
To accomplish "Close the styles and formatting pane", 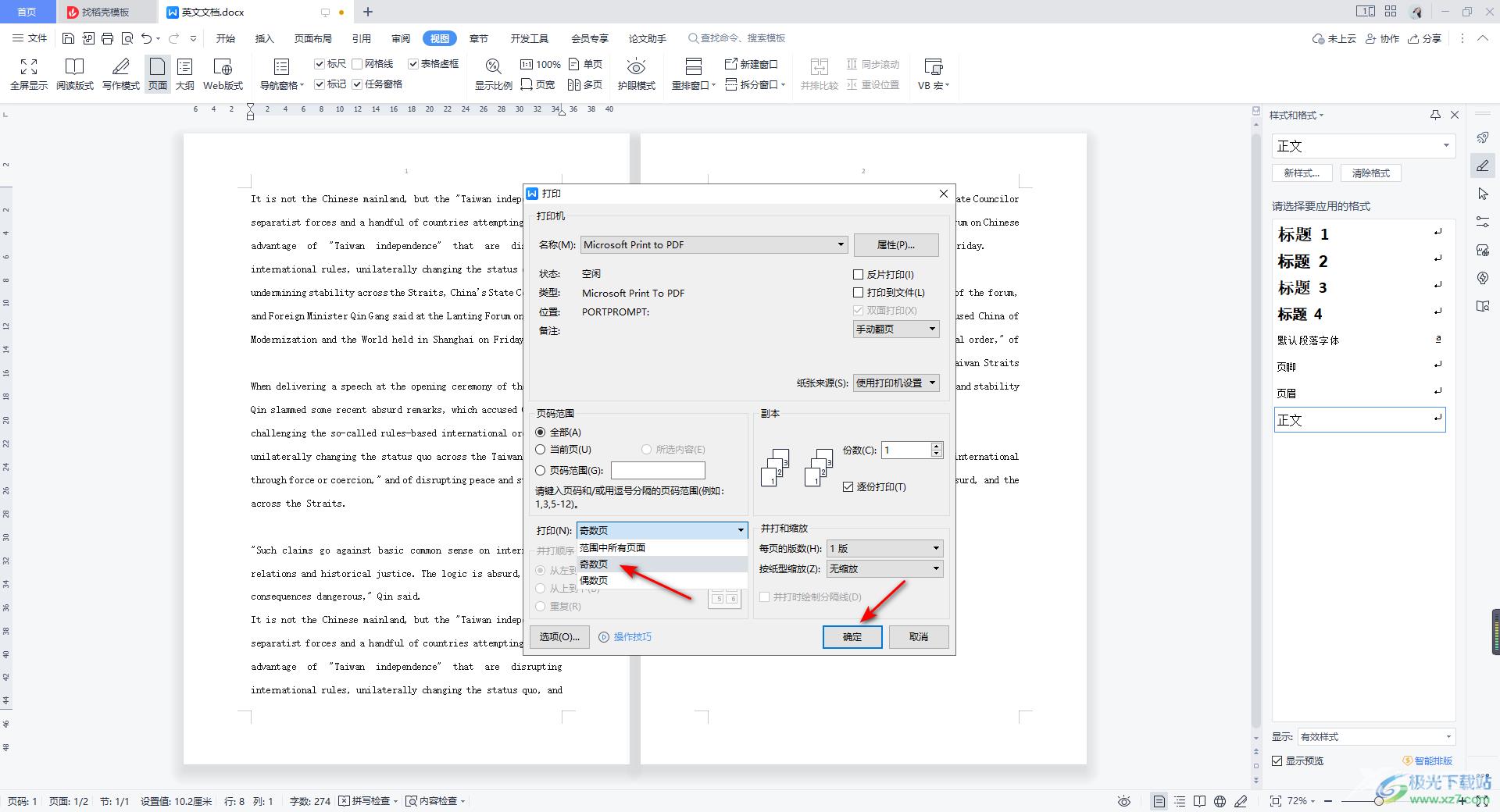I will (x=1455, y=115).
